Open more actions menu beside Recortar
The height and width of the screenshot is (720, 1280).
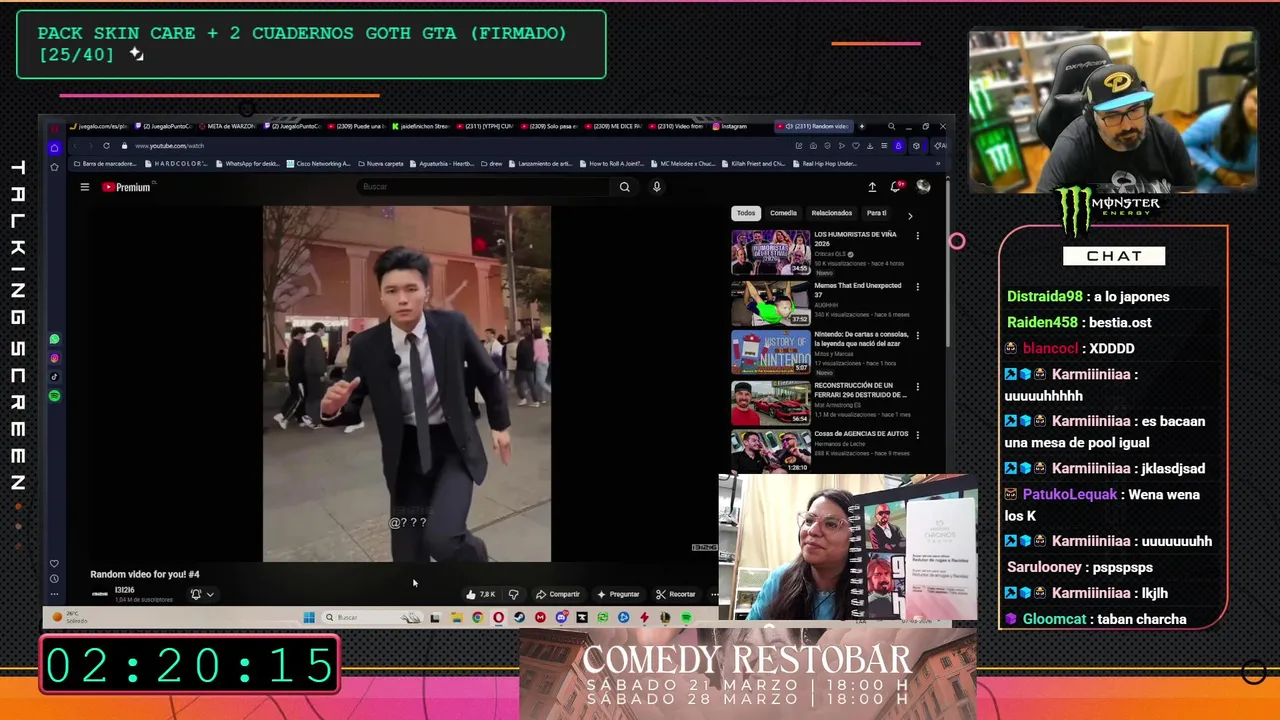(714, 594)
